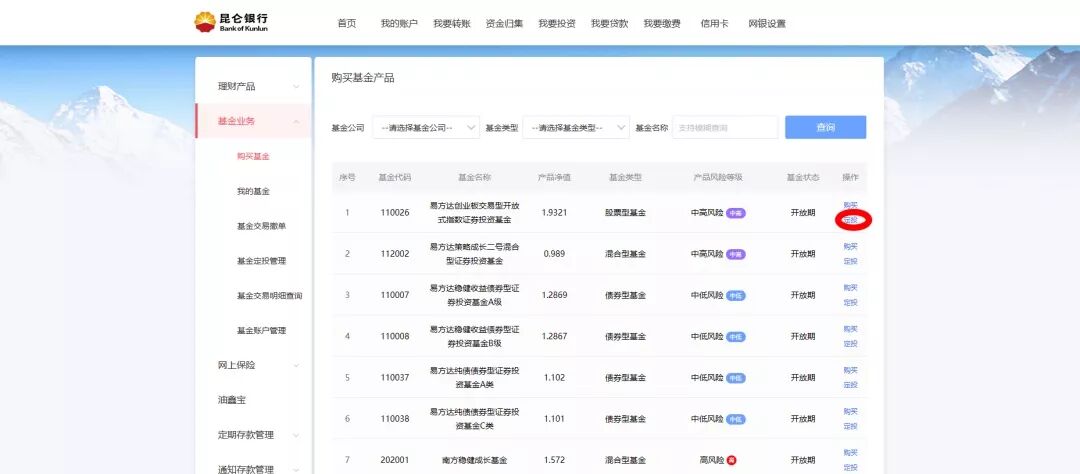Click net value 1.572
Viewport: 1080px width, 474px height.
(x=554, y=460)
